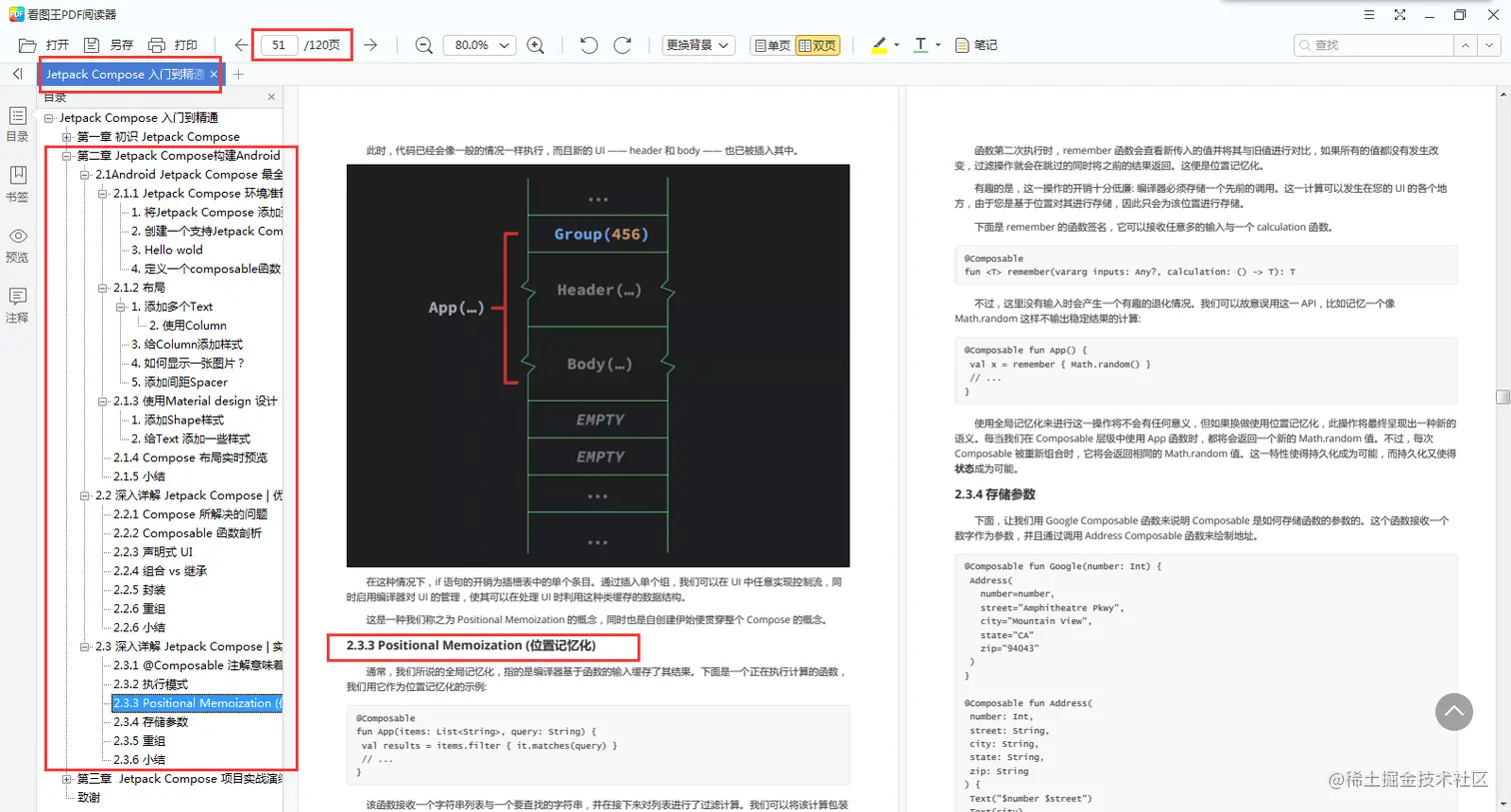Close the Jetpack Compose document tab
The image size is (1511, 812).
coord(214,74)
